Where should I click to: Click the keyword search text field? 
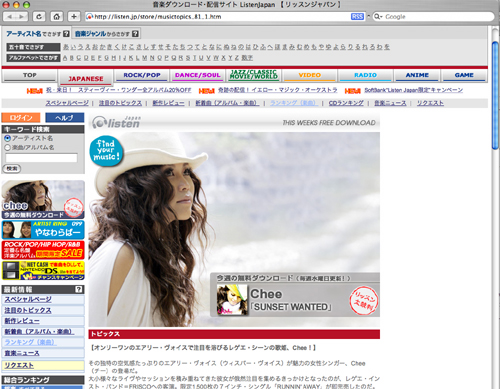(41, 158)
